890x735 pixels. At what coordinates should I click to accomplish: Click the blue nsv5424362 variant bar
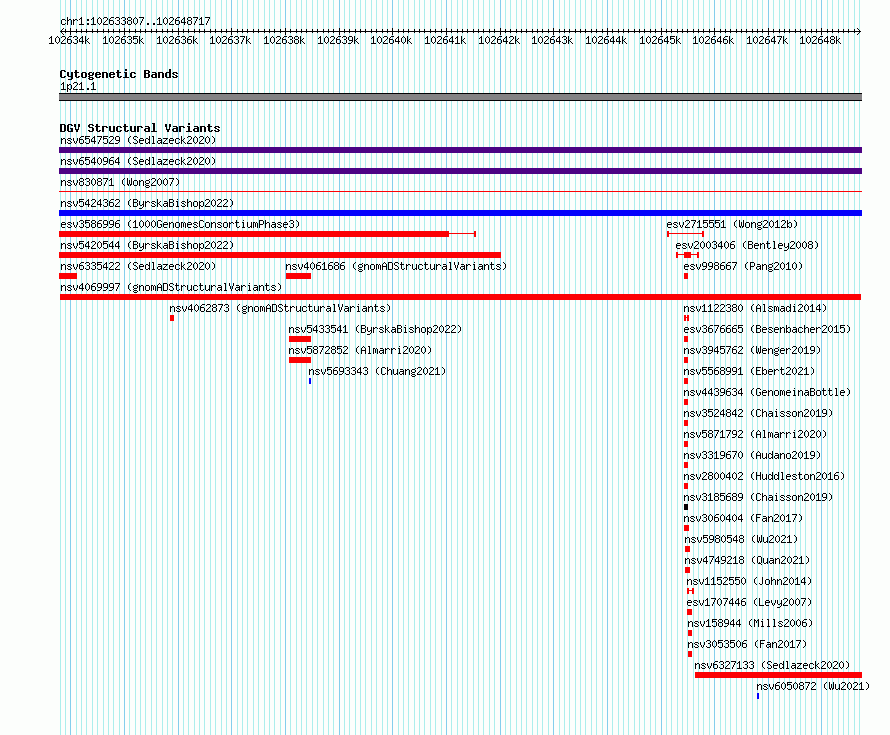[460, 213]
